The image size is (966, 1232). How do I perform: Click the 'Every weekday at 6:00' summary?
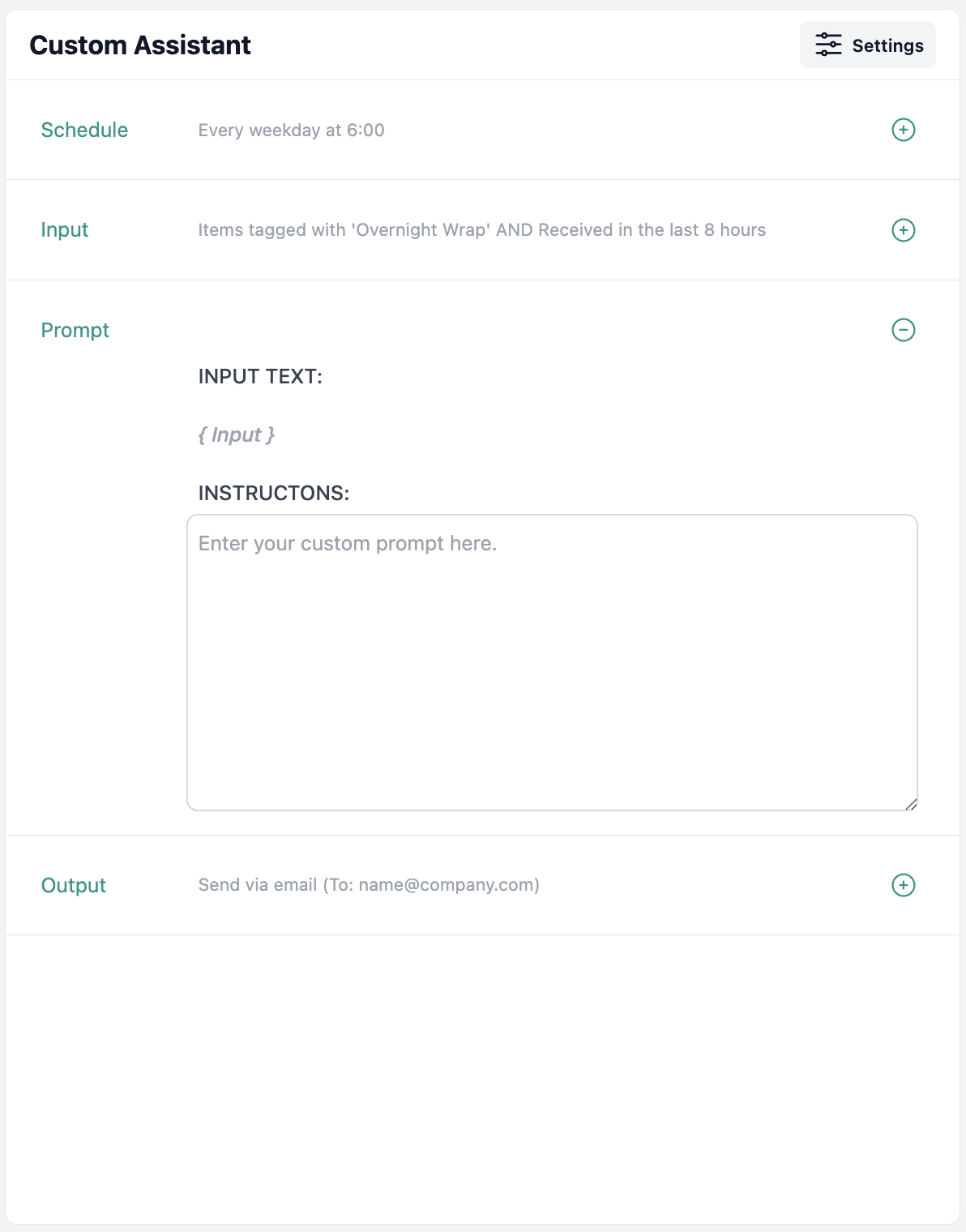(291, 130)
